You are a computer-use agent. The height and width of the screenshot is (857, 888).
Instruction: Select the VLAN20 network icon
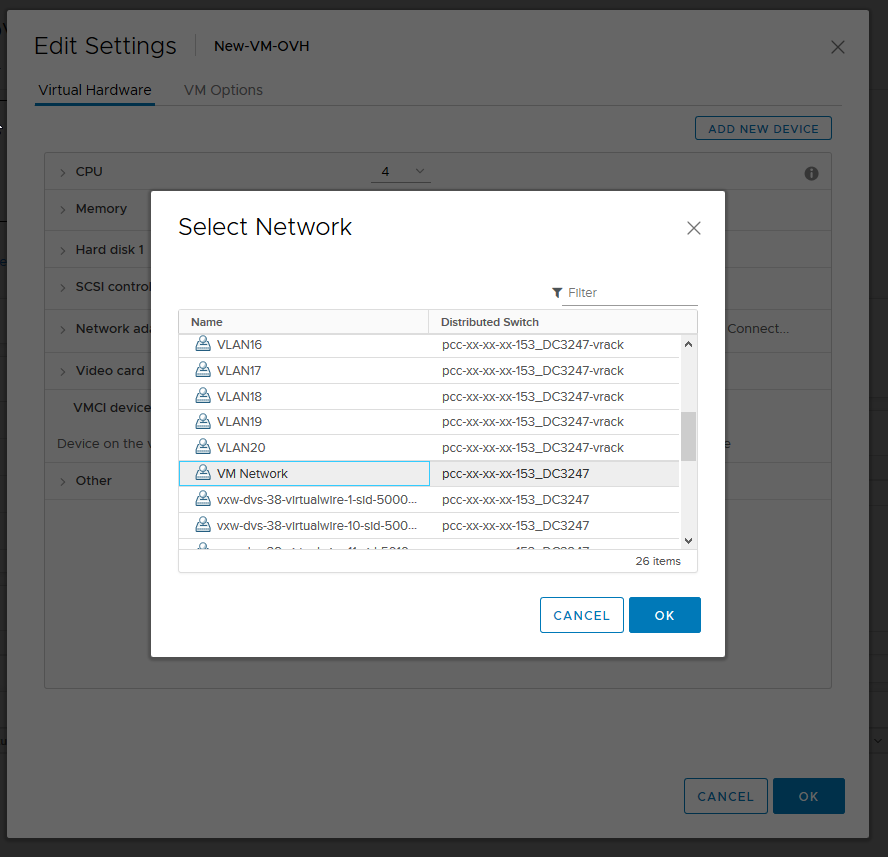click(x=203, y=447)
